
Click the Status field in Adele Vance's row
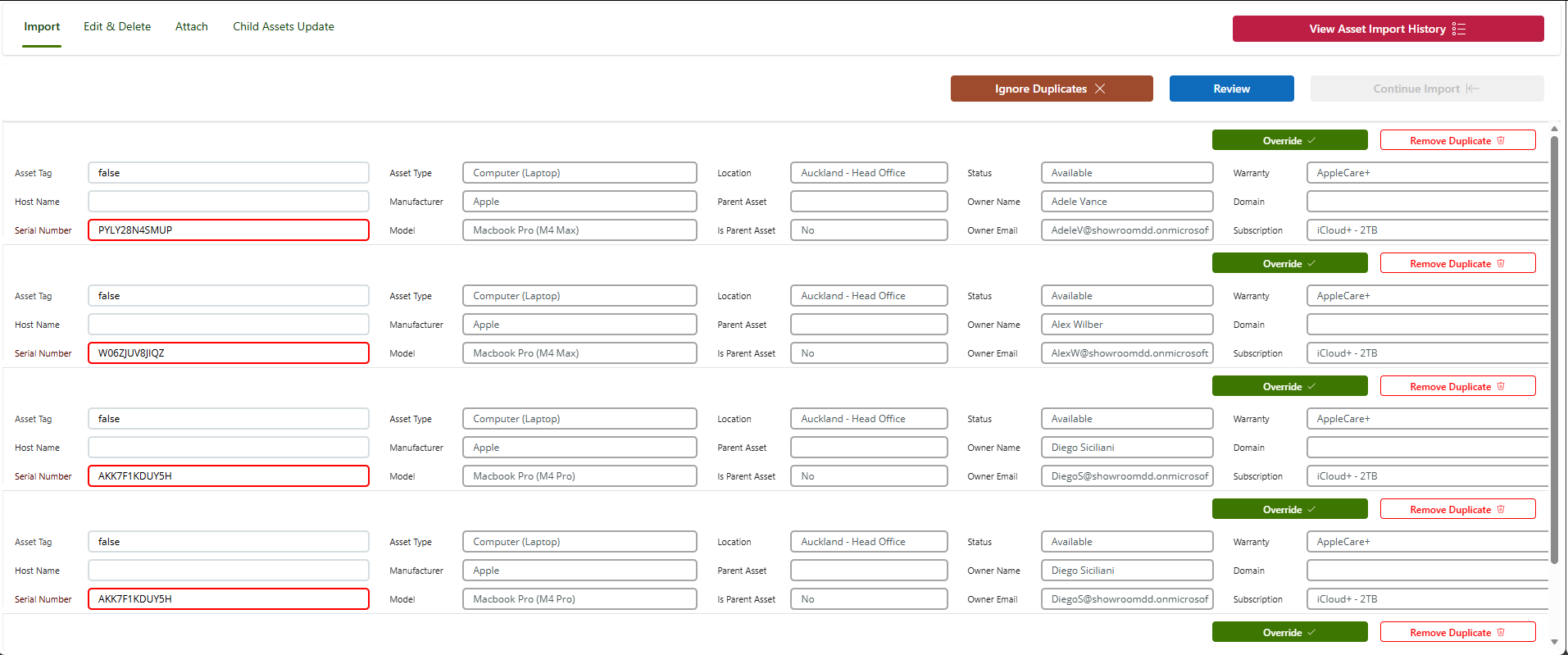pos(1127,173)
